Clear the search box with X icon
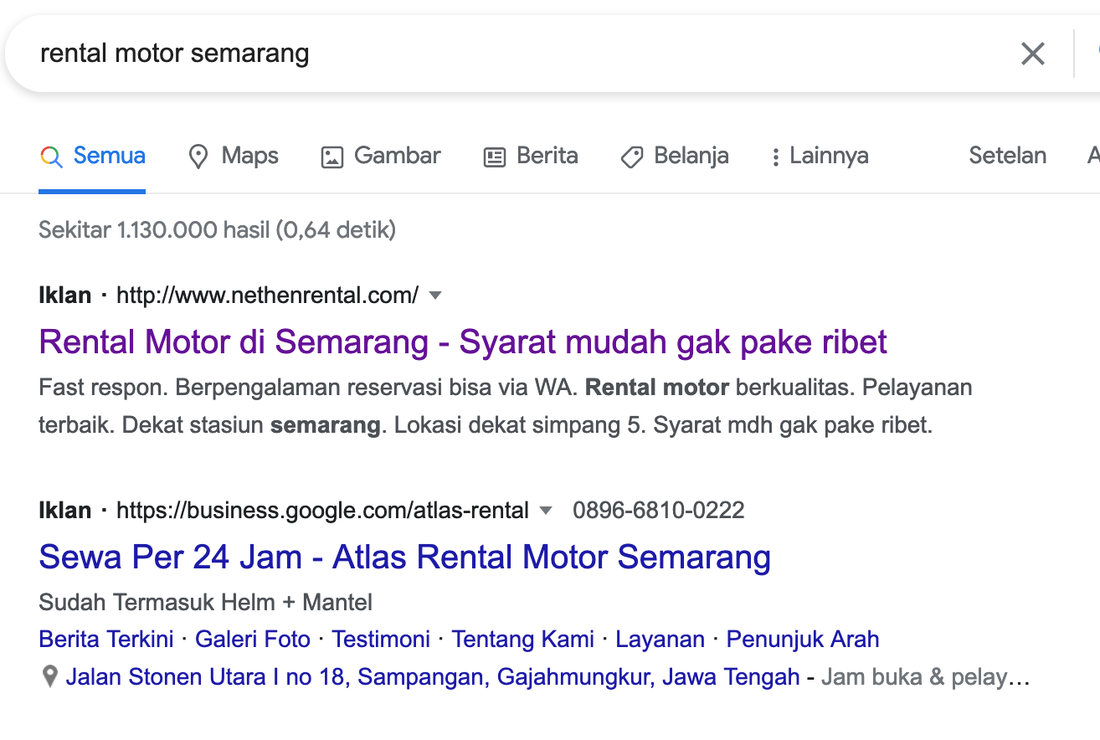The width and height of the screenshot is (1100, 740). pyautogui.click(x=1032, y=54)
